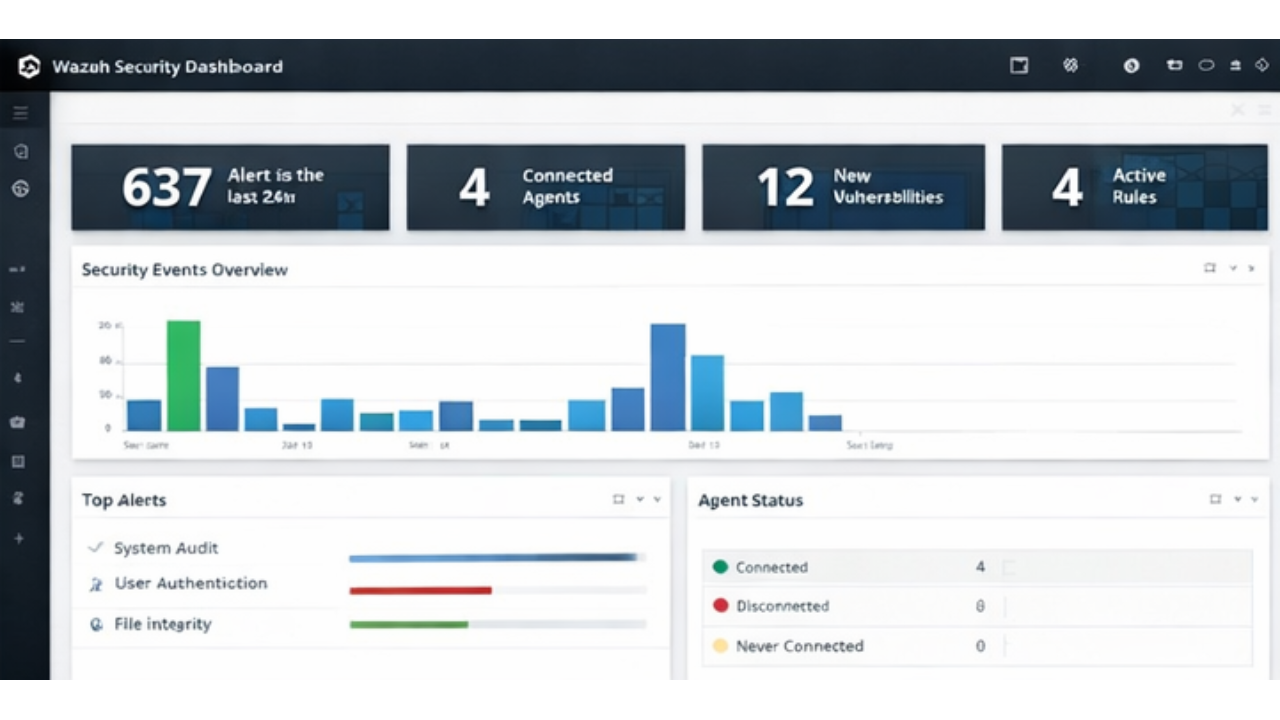This screenshot has width=1280, height=720.
Task: Maximize the Agent Status panel
Action: (x=1215, y=499)
